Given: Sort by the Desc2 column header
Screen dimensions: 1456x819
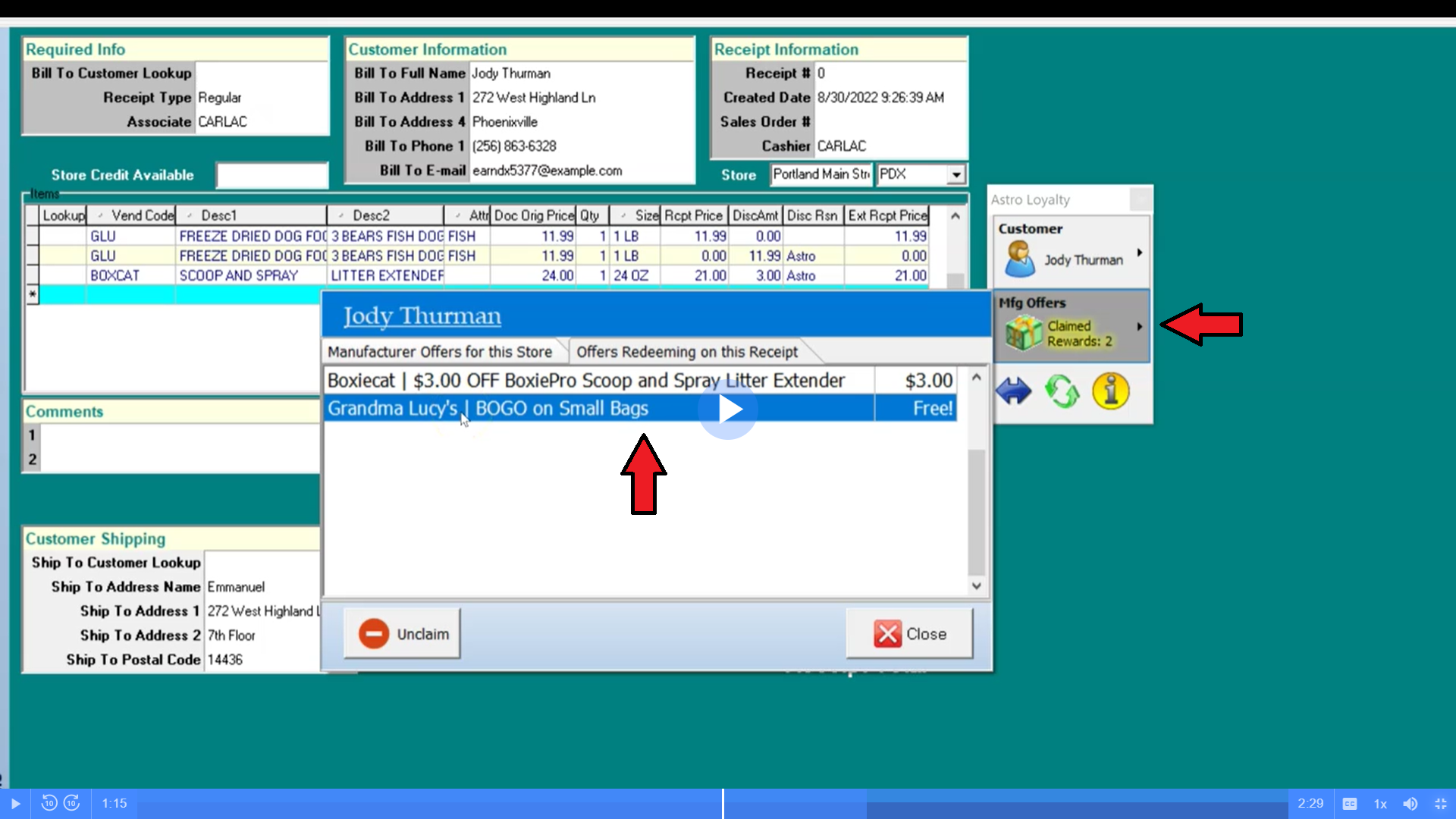Looking at the screenshot, I should [385, 215].
